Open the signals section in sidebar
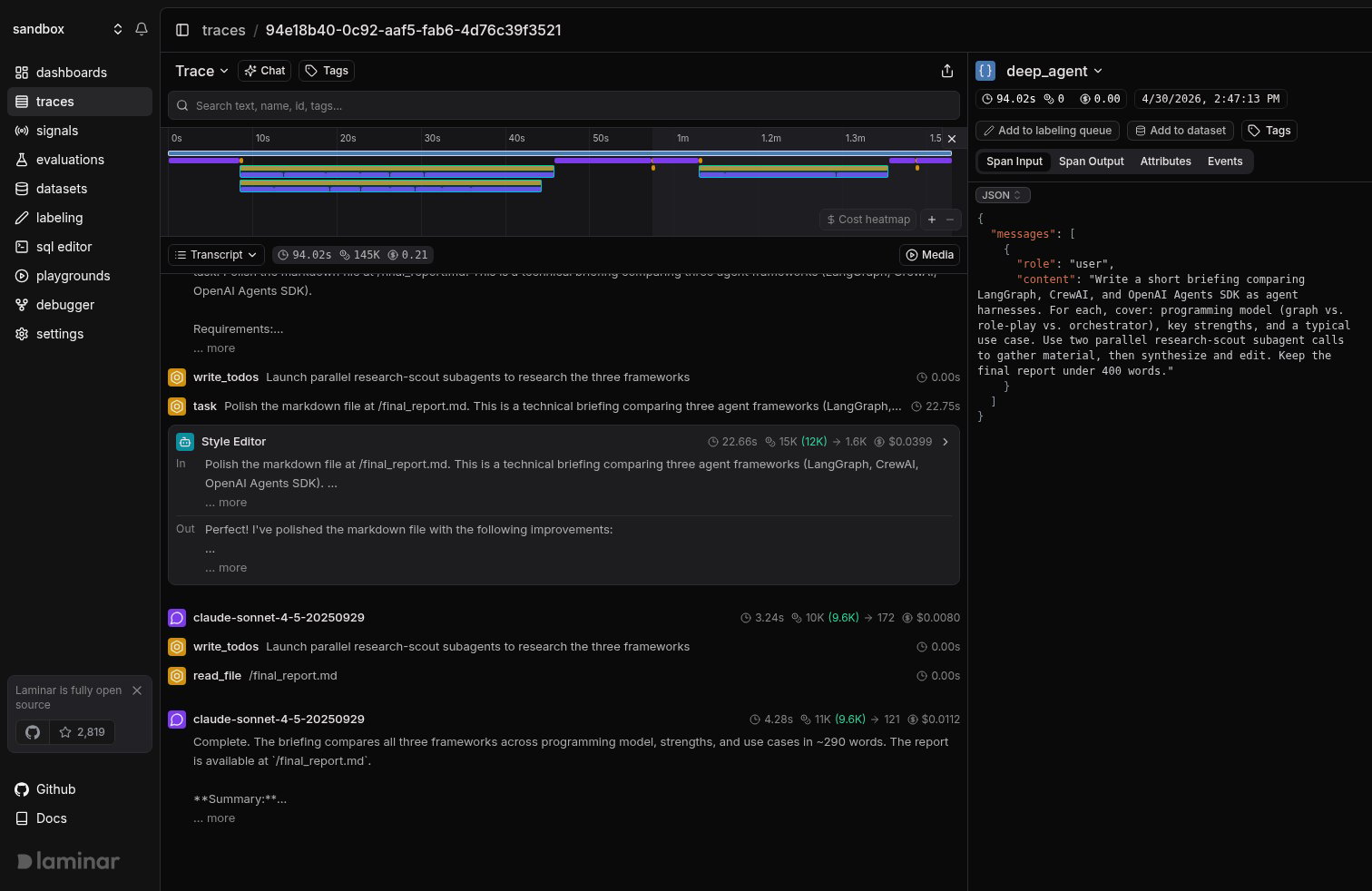Image resolution: width=1372 pixels, height=891 pixels. click(80, 131)
